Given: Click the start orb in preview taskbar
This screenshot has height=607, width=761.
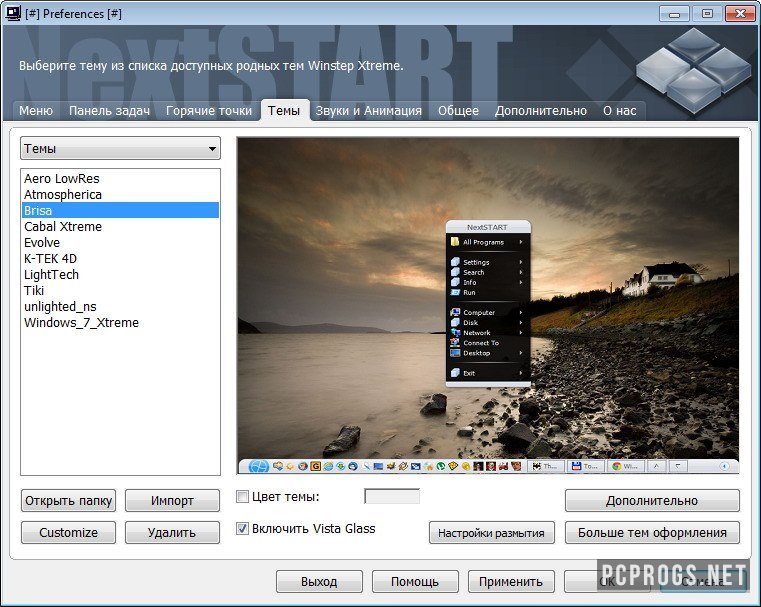Looking at the screenshot, I should [259, 466].
